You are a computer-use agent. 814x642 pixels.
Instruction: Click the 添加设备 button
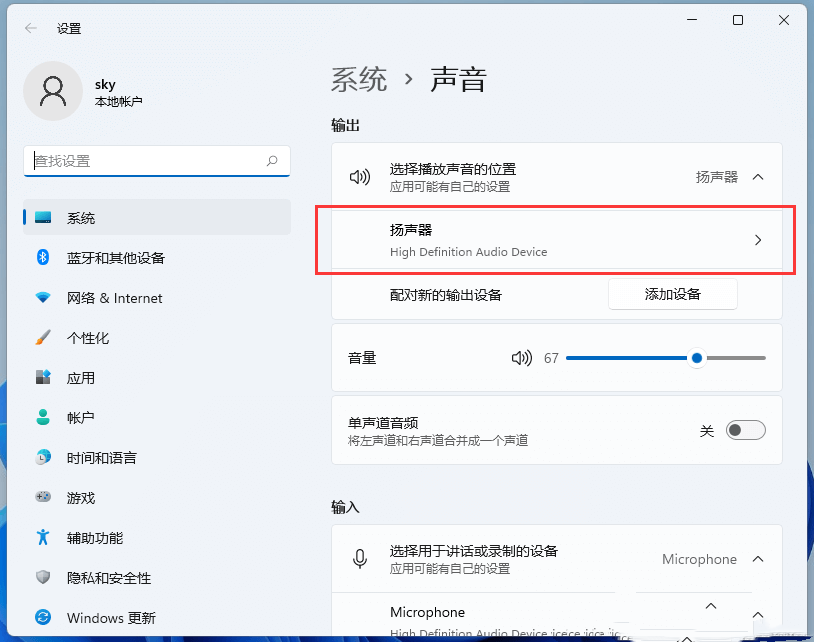tap(672, 294)
